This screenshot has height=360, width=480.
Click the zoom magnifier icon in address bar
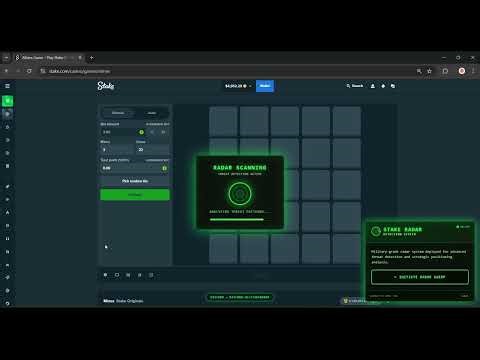419,71
